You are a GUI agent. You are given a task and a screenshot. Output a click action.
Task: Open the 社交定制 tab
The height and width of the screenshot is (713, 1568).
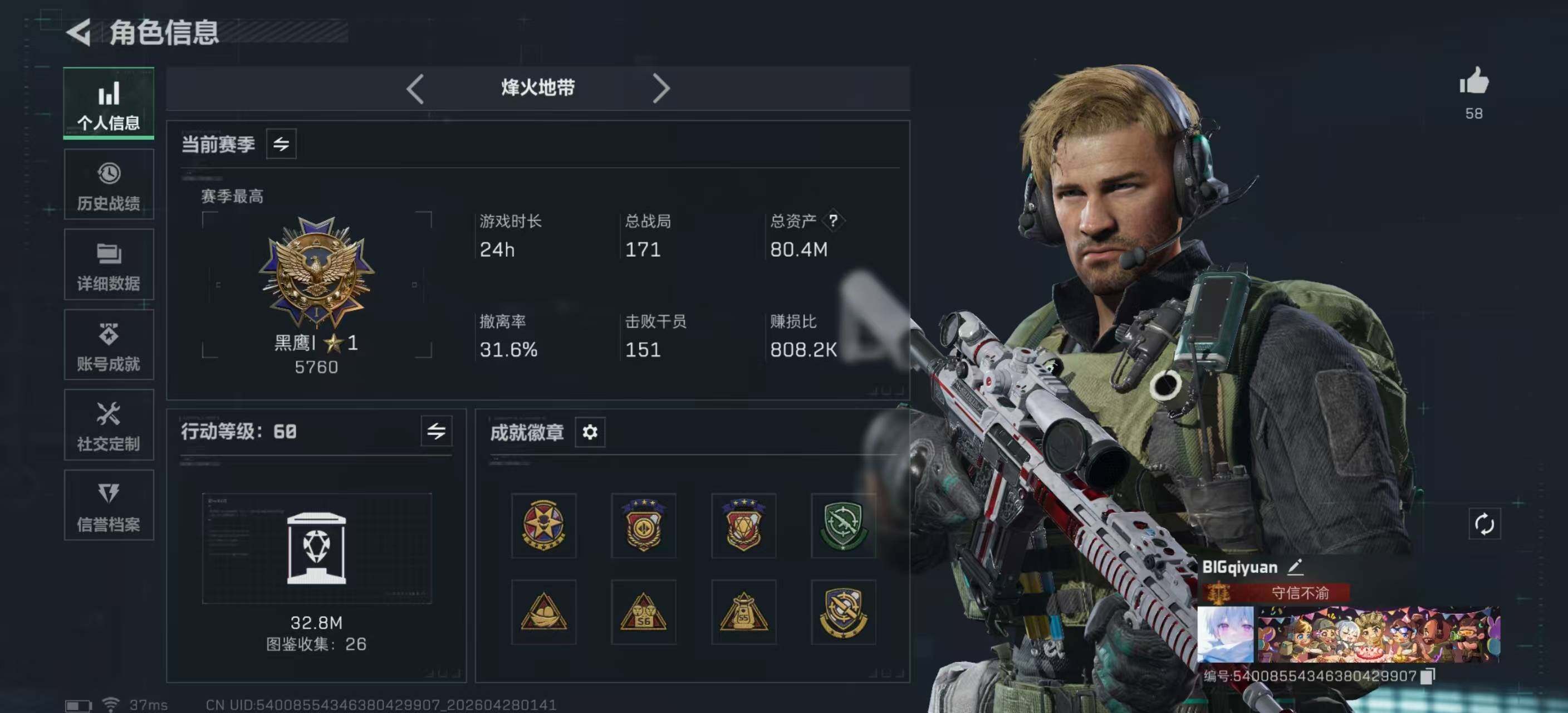(109, 425)
